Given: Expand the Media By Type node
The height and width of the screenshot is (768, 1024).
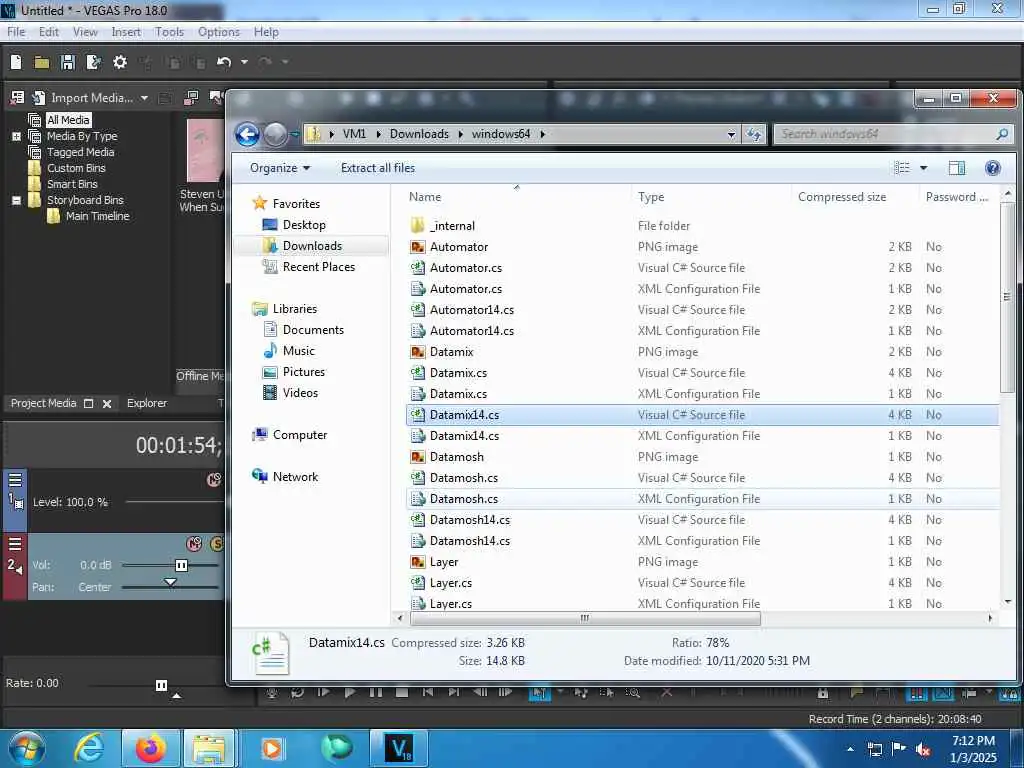Looking at the screenshot, I should click(x=16, y=136).
